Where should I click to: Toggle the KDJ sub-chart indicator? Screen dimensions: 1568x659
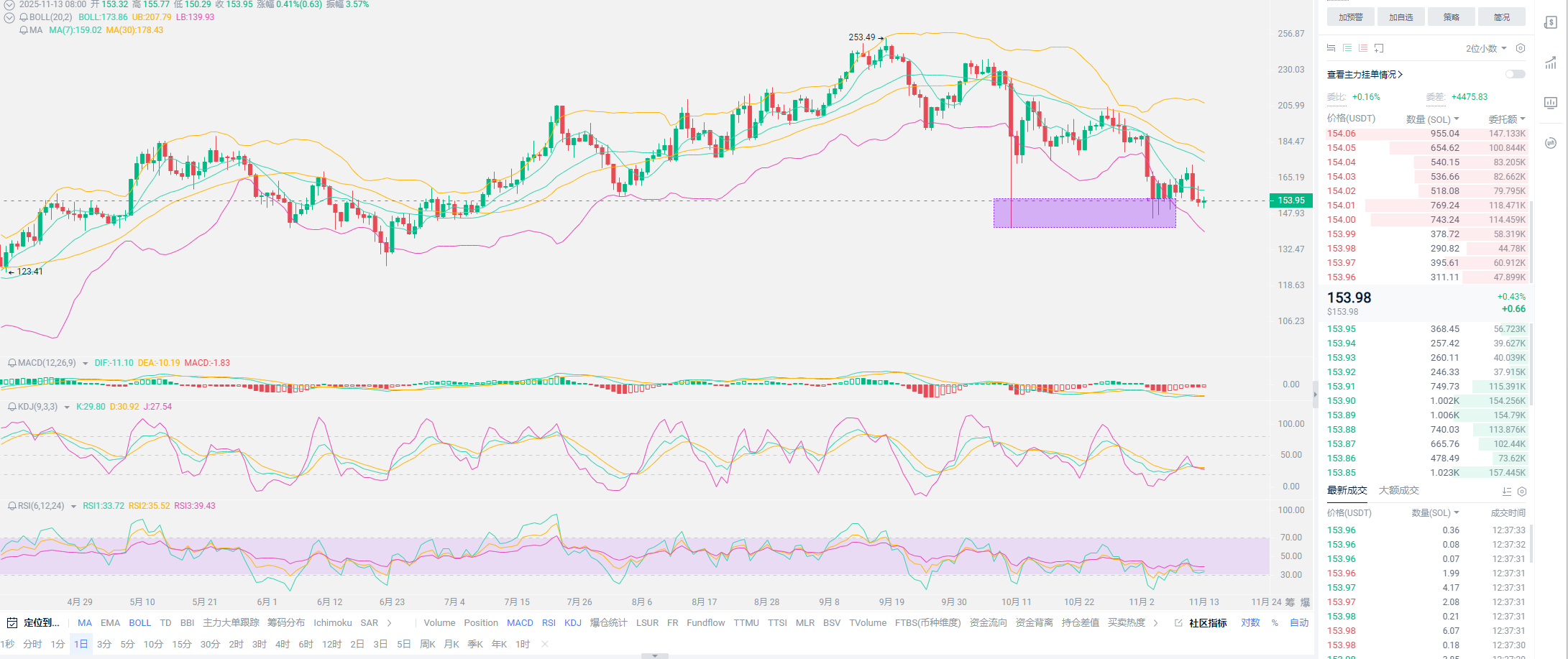[x=572, y=622]
